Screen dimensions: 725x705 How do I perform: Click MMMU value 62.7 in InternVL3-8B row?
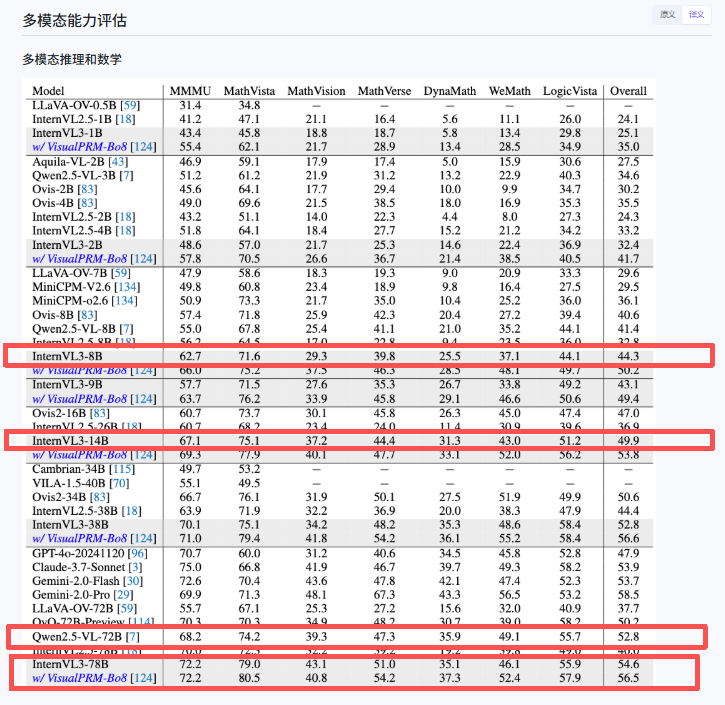tap(190, 356)
